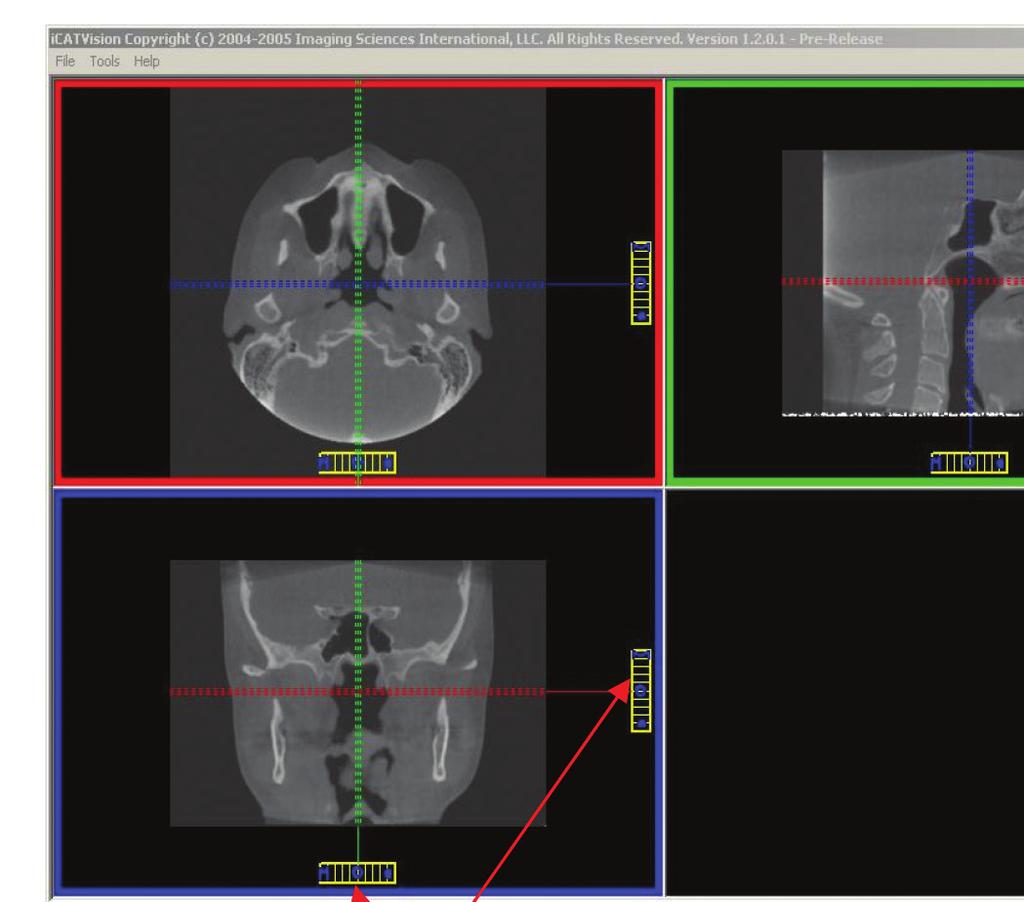The width and height of the screenshot is (1024, 902).
Task: Click the horizontal slice slider under the axial view
Action: point(357,463)
